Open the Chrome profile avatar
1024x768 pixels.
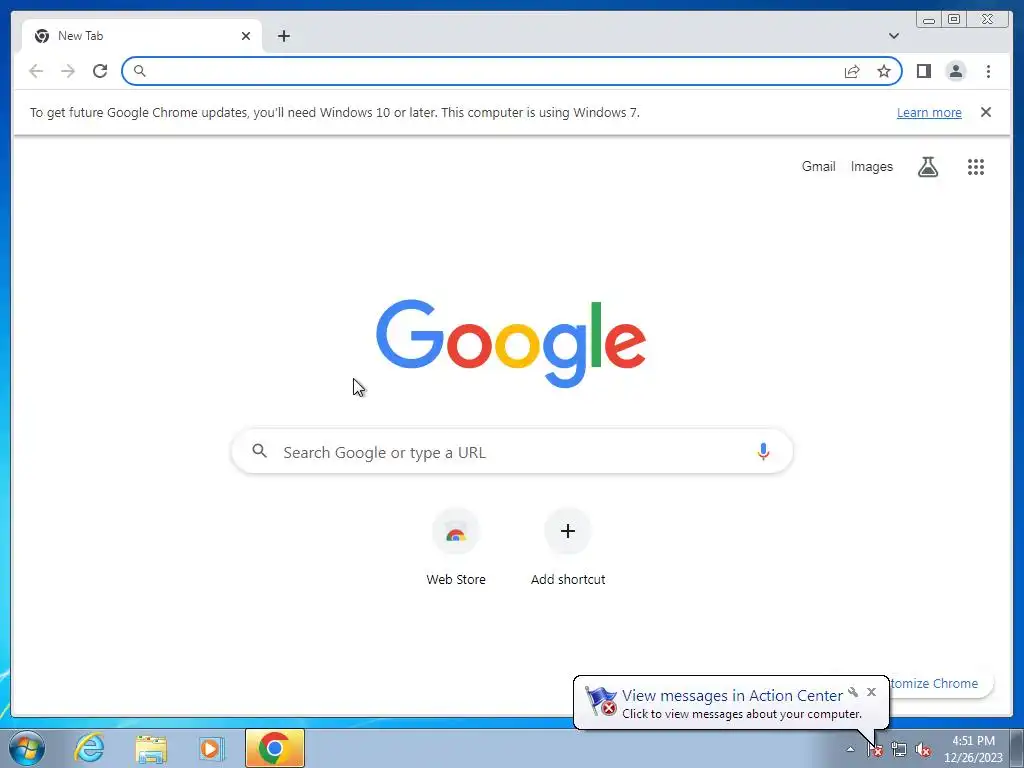click(955, 71)
